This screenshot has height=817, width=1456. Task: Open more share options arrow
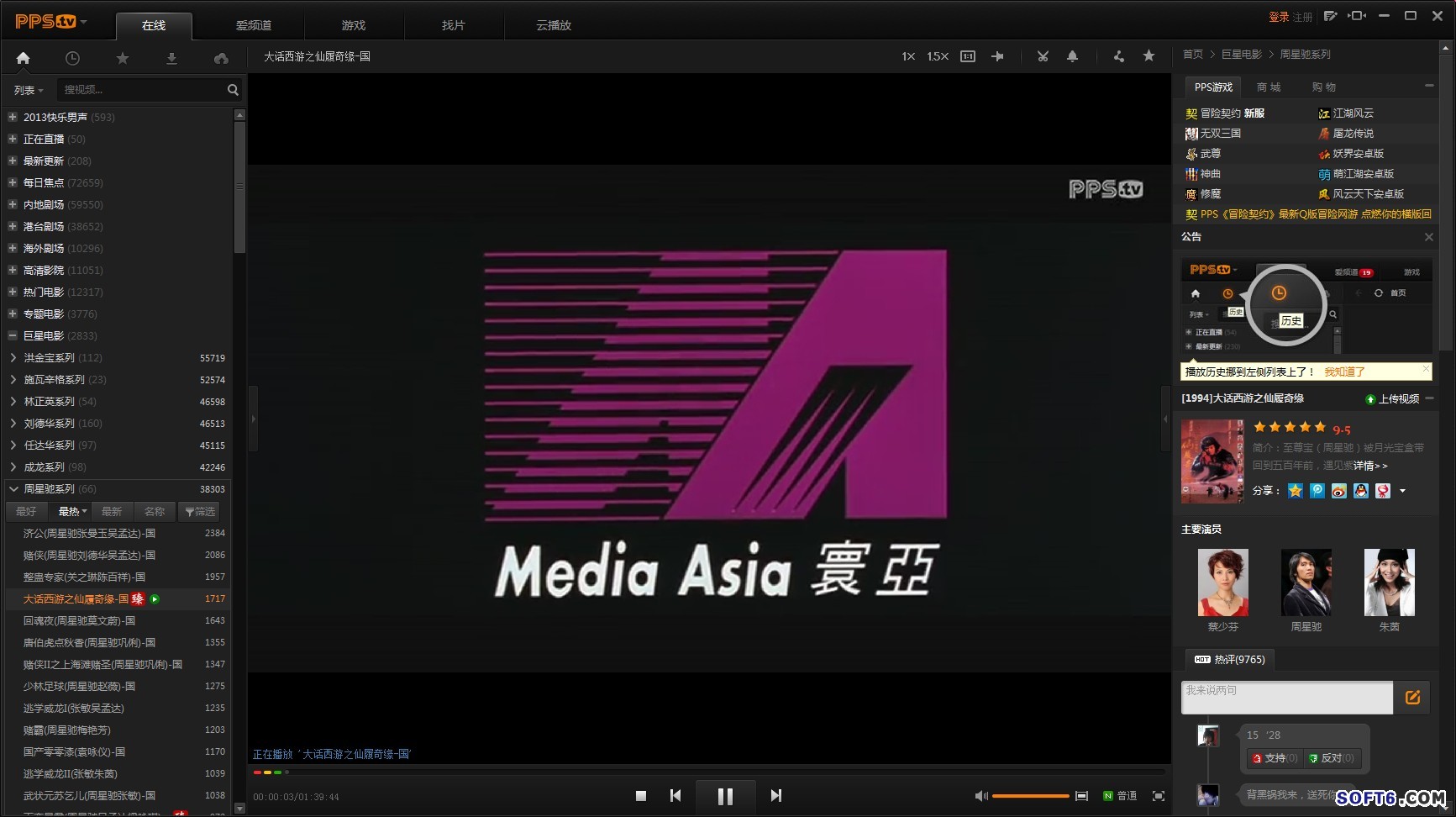[x=1402, y=491]
